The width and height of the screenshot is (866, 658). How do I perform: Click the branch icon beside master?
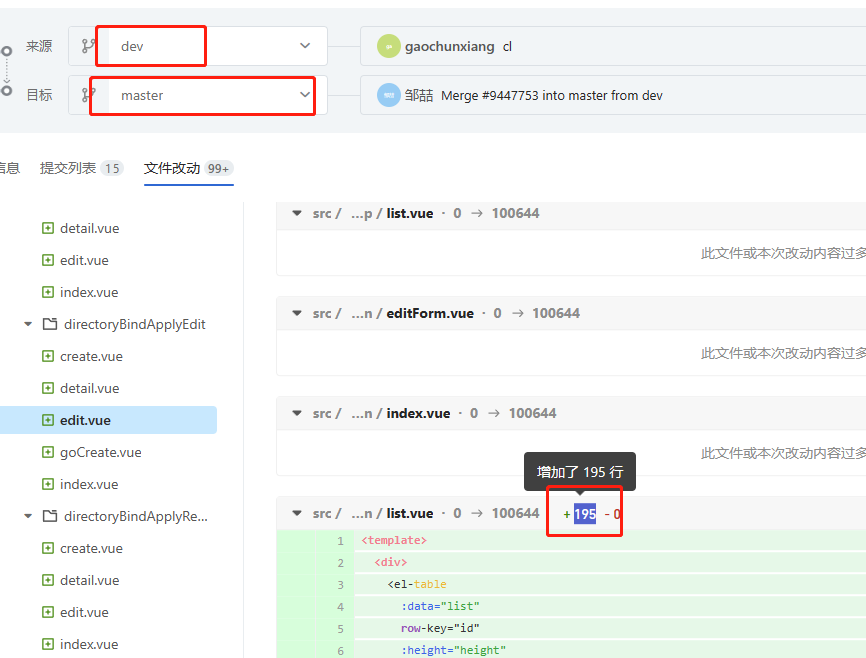(87, 95)
